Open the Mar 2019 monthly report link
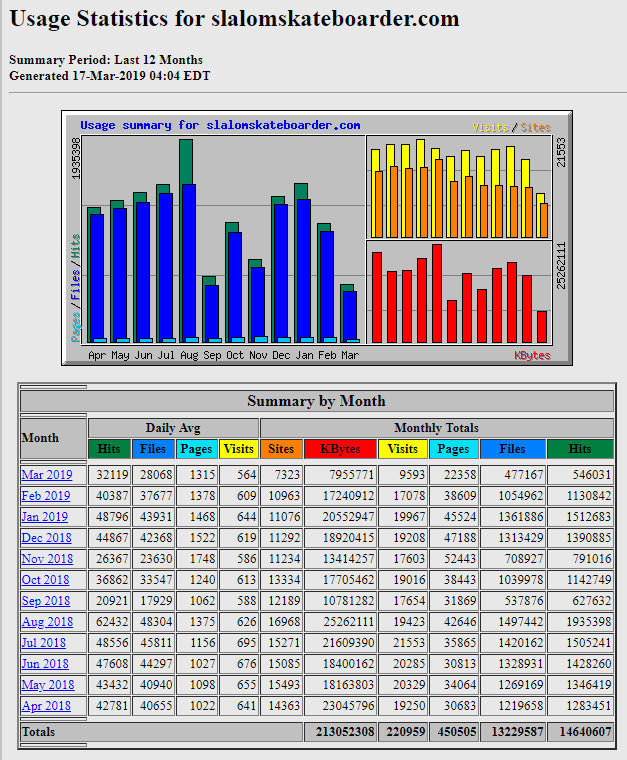627x760 pixels. pos(46,475)
